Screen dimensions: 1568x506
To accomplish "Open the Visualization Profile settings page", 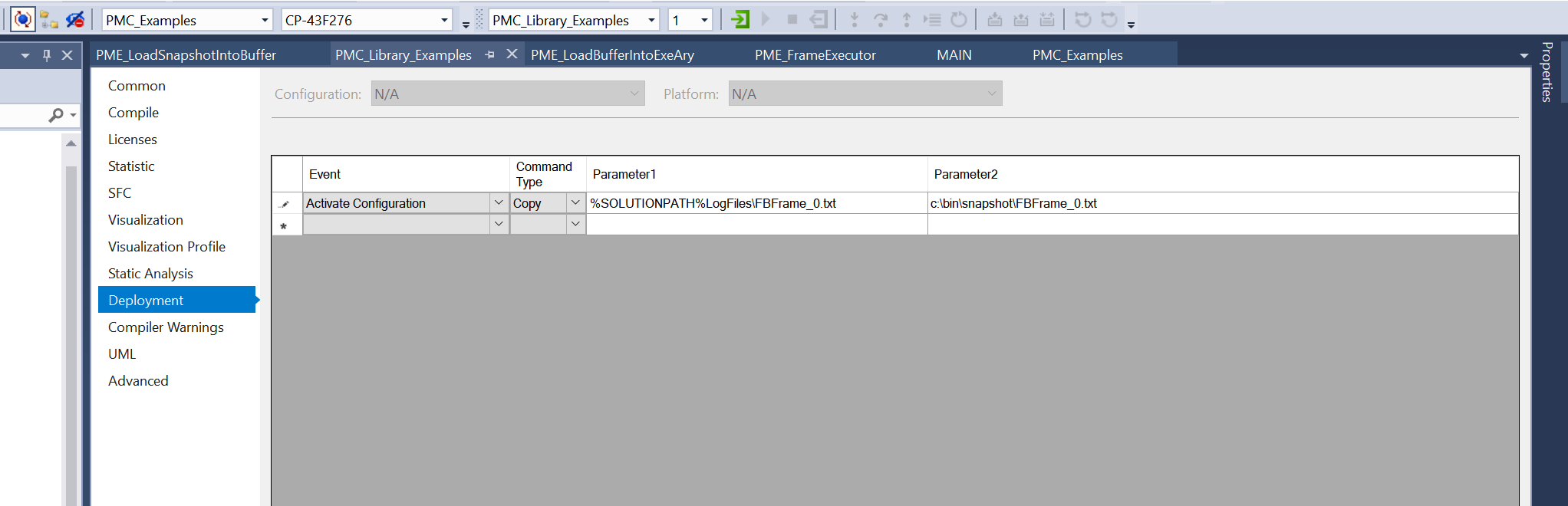I will pyautogui.click(x=166, y=247).
